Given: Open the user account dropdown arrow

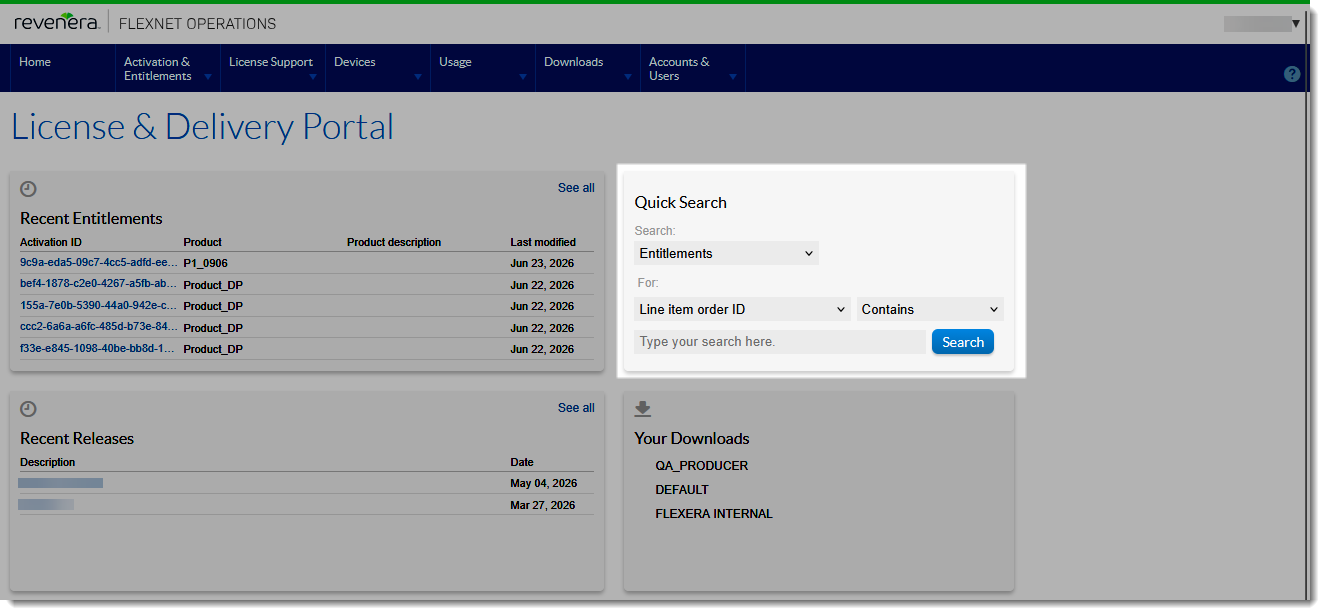Looking at the screenshot, I should click(1296, 23).
